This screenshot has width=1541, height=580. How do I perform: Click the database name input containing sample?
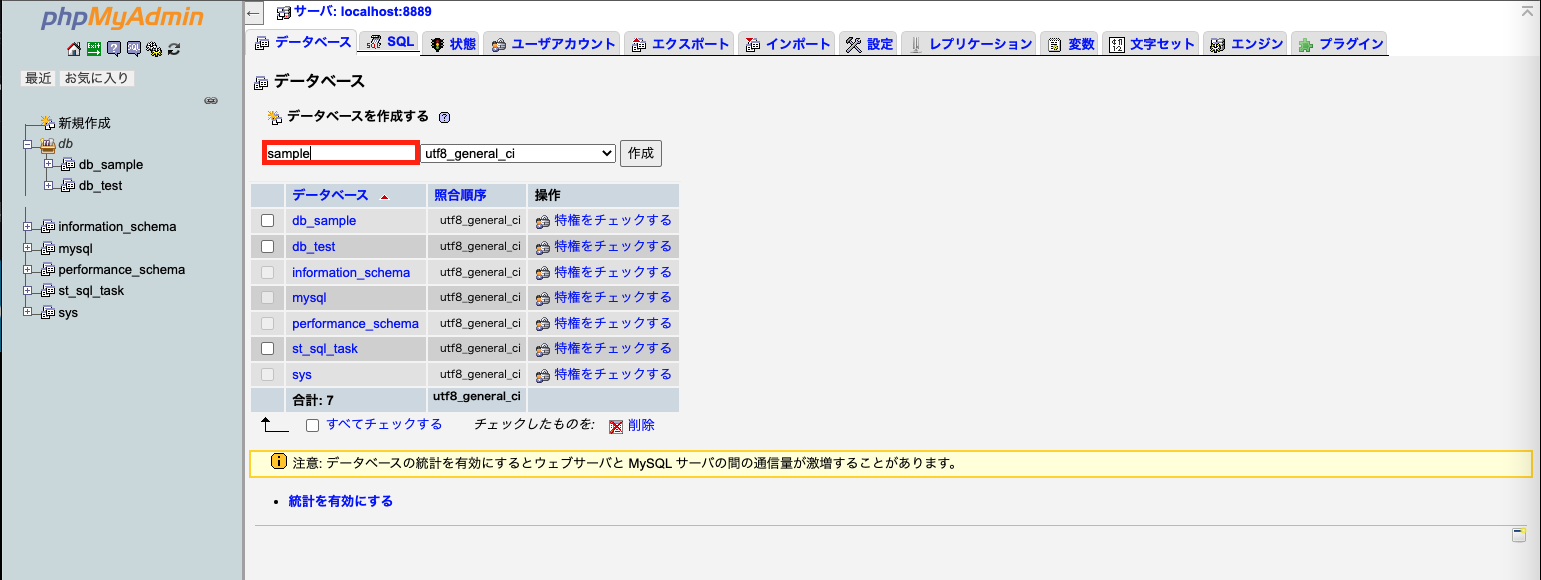click(340, 152)
